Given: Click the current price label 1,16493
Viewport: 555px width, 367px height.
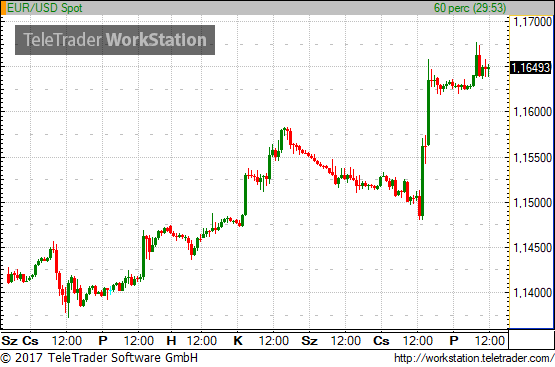Looking at the screenshot, I should [530, 67].
